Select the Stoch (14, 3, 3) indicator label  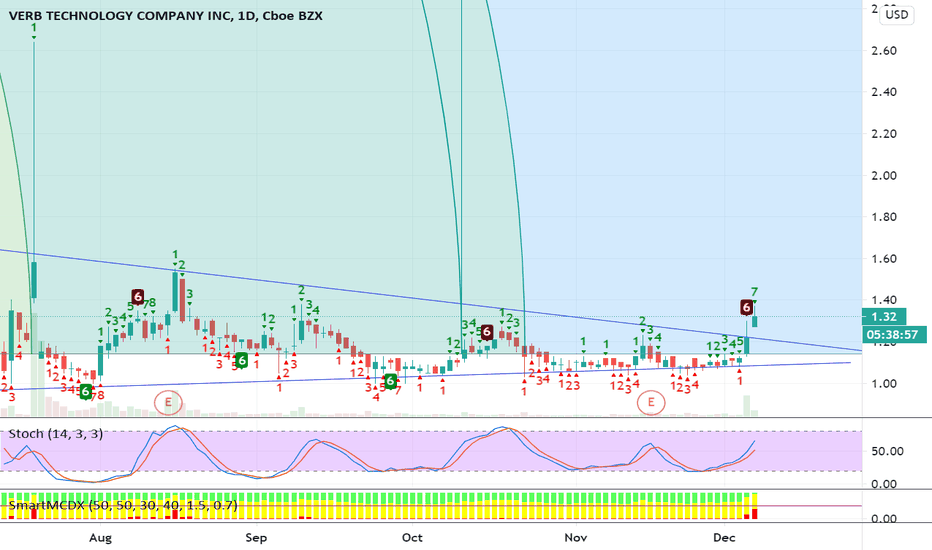tap(56, 434)
